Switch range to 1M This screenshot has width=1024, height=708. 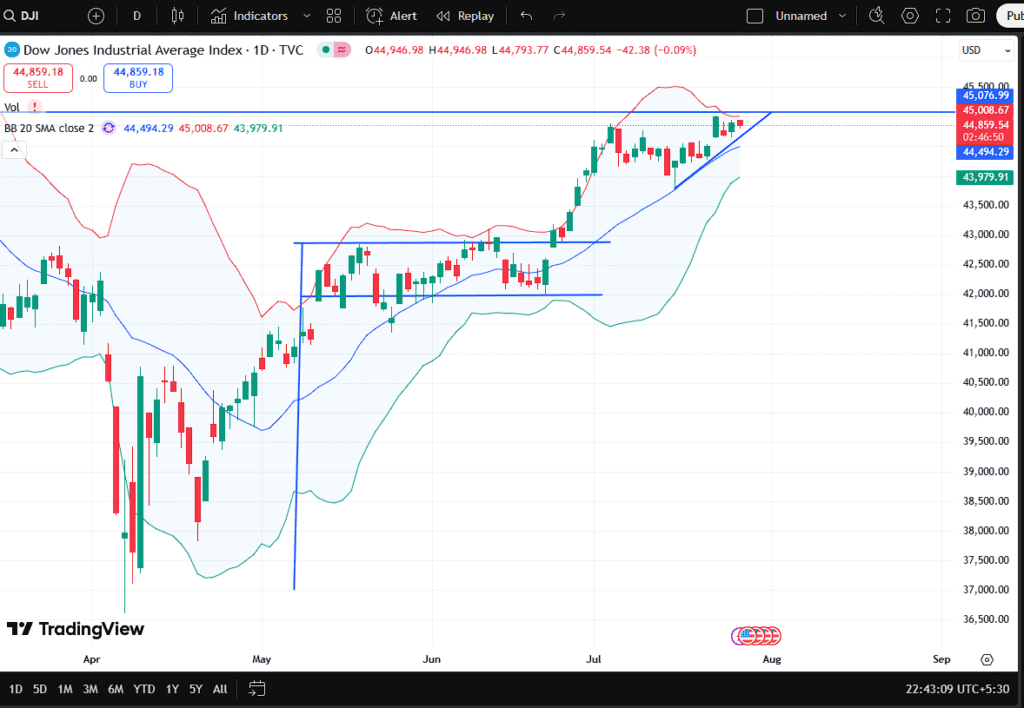tap(65, 689)
